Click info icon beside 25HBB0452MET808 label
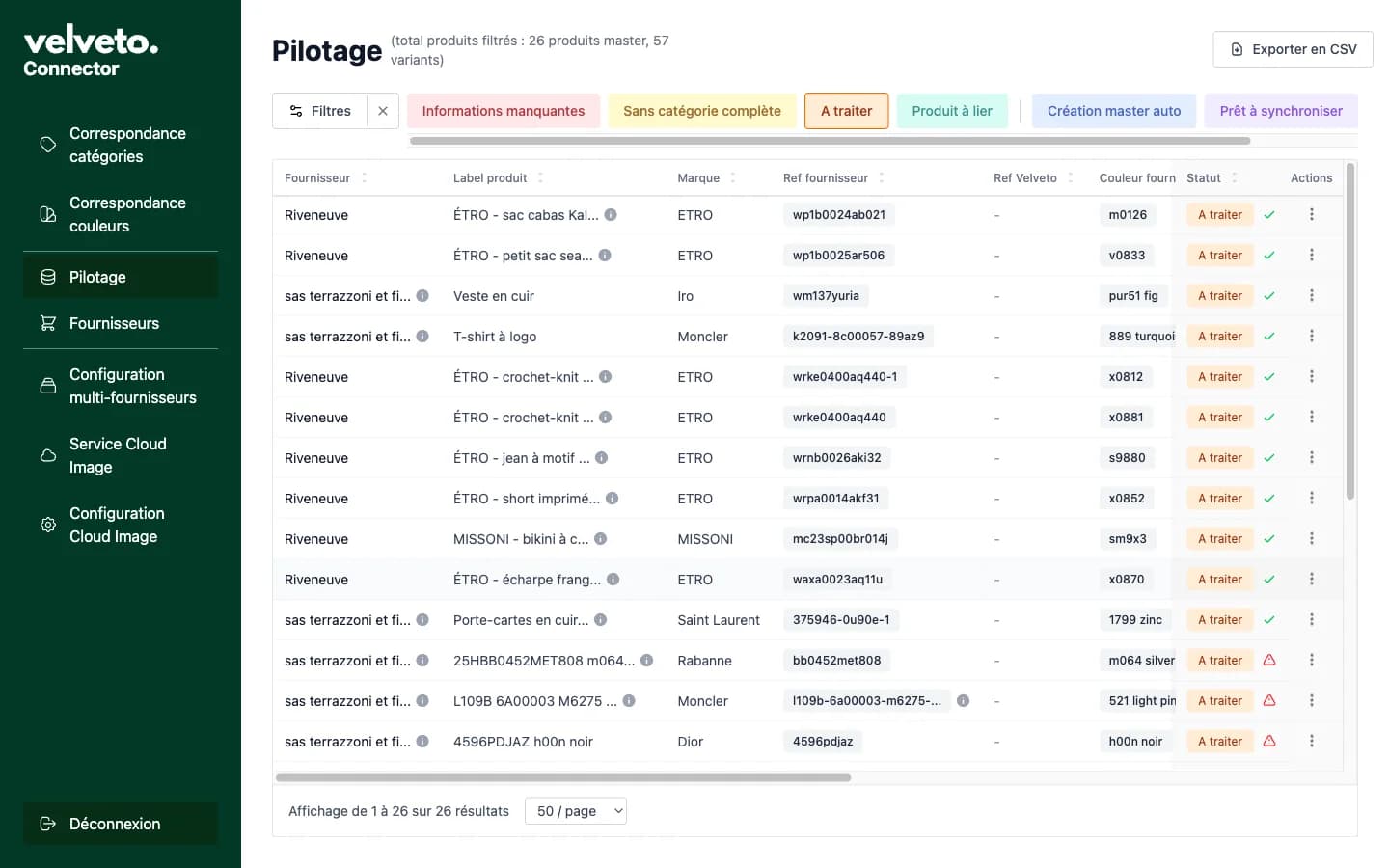 coord(646,660)
